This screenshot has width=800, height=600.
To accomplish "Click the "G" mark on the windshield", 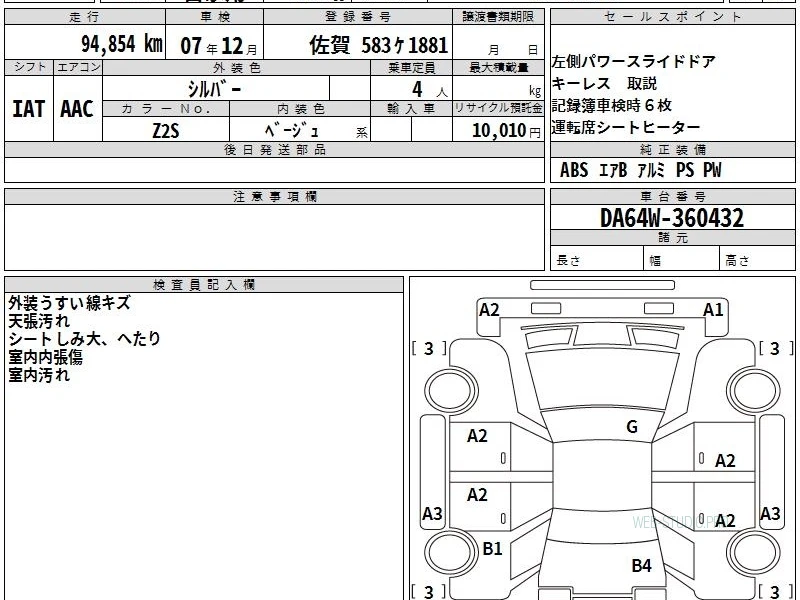I will (x=632, y=427).
